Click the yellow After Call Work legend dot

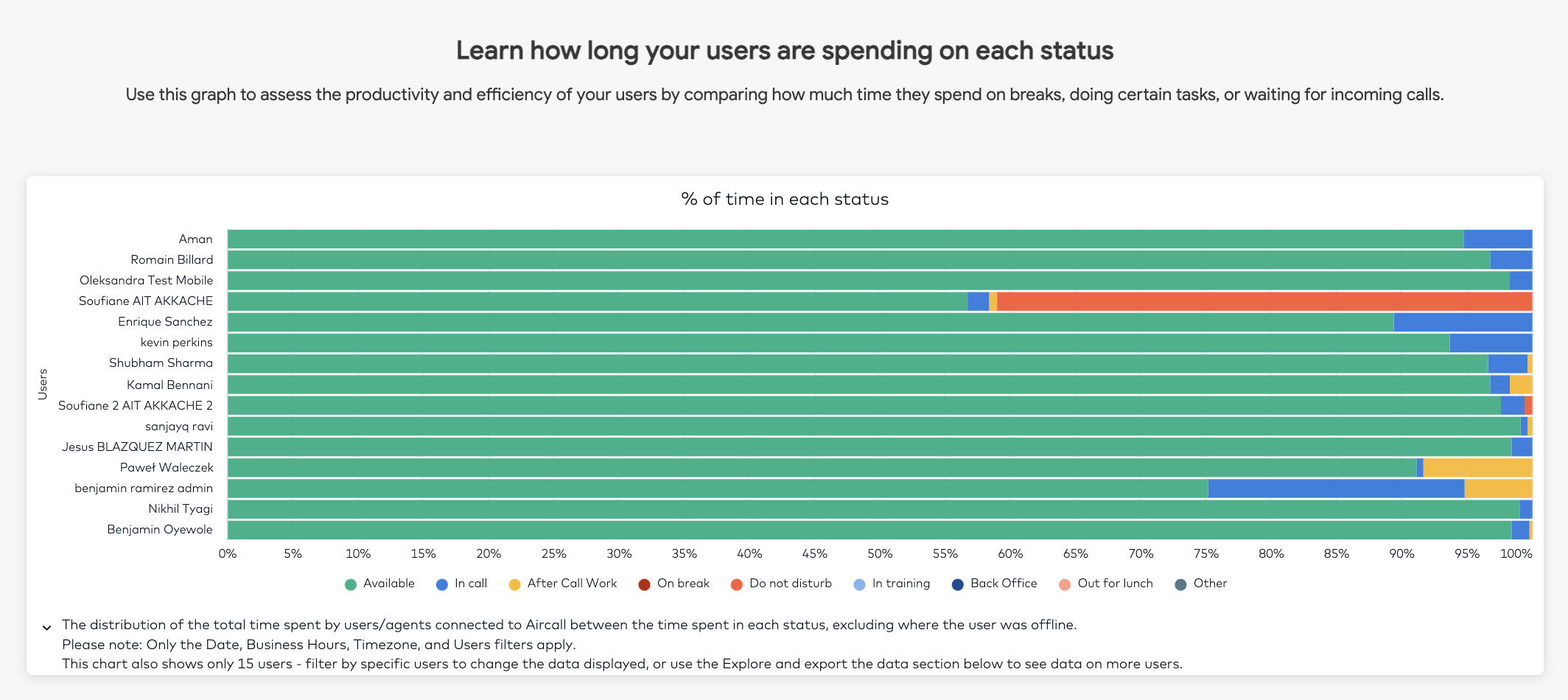pyautogui.click(x=515, y=584)
